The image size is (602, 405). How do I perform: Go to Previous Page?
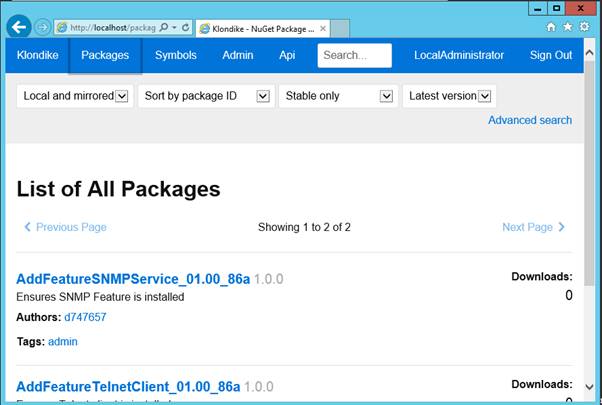[65, 227]
